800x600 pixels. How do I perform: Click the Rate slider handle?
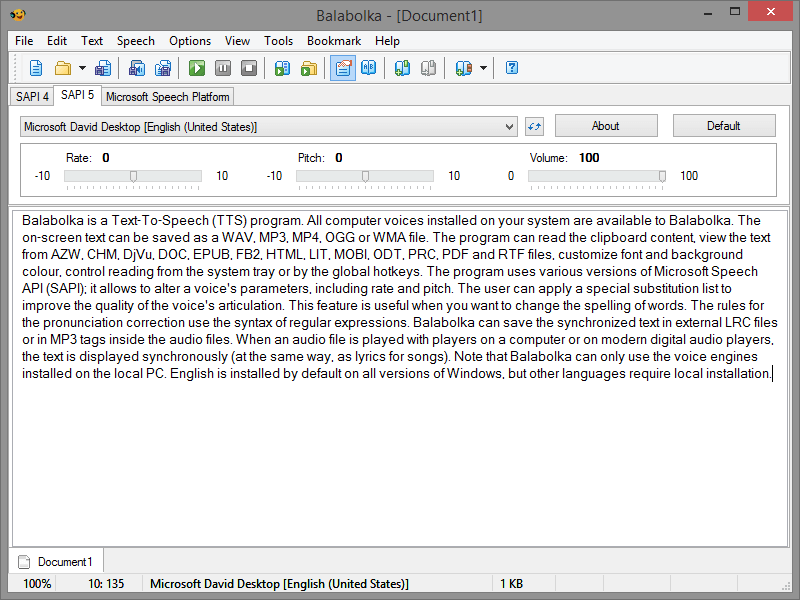tap(133, 176)
